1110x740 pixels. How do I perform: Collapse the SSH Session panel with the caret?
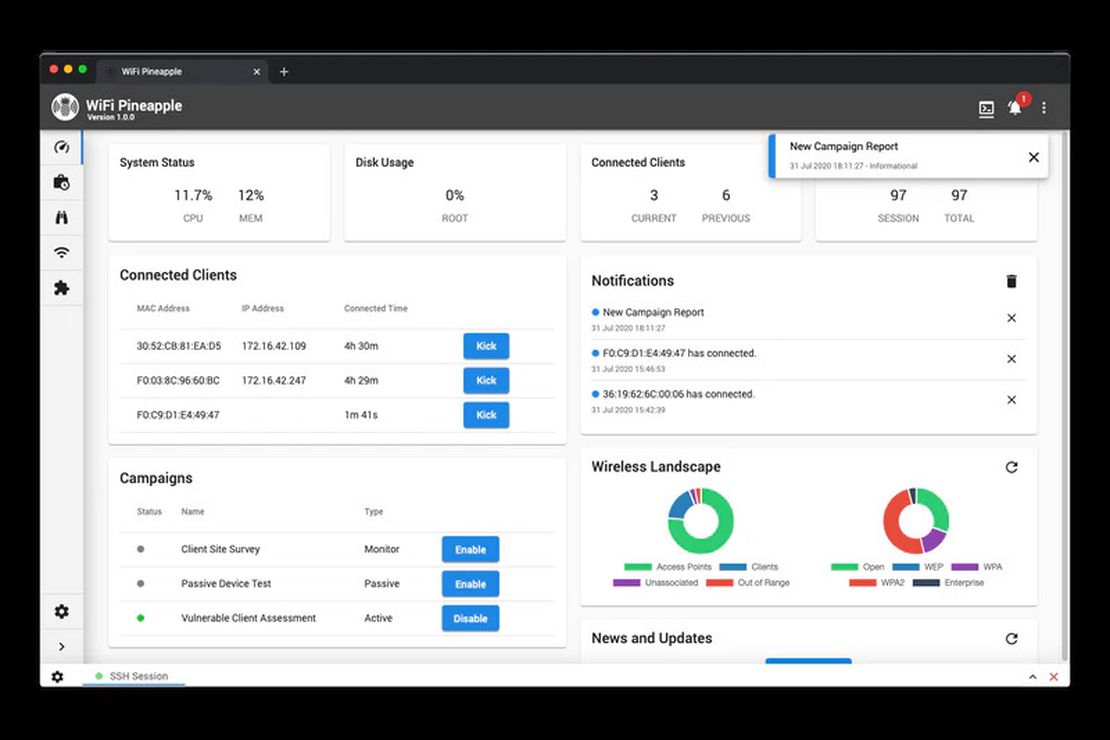coord(1032,676)
